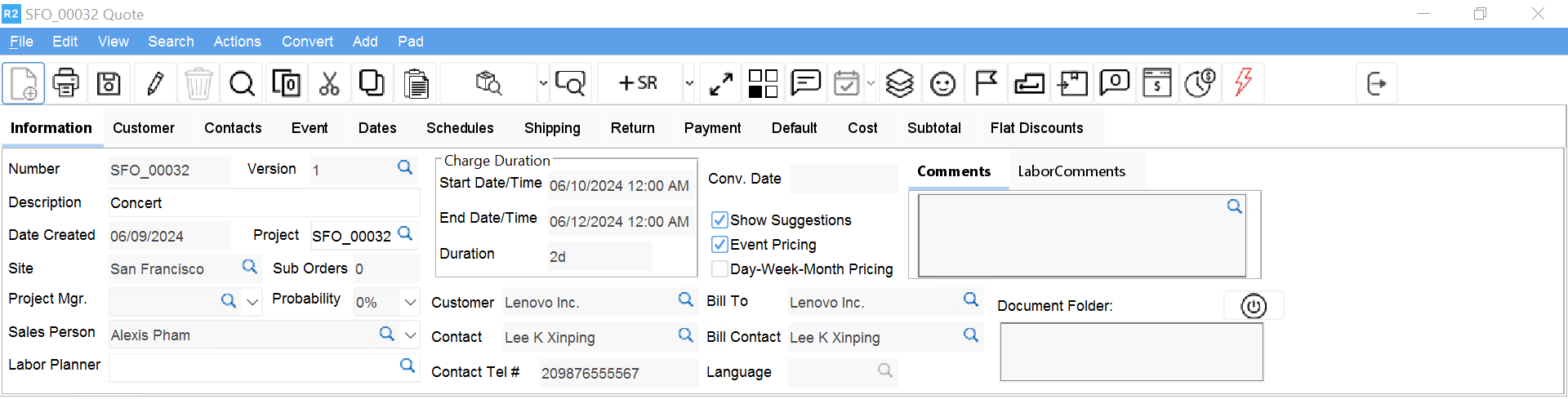Uncheck the Show Suggestions checkbox
The width and height of the screenshot is (1568, 399).
(719, 220)
